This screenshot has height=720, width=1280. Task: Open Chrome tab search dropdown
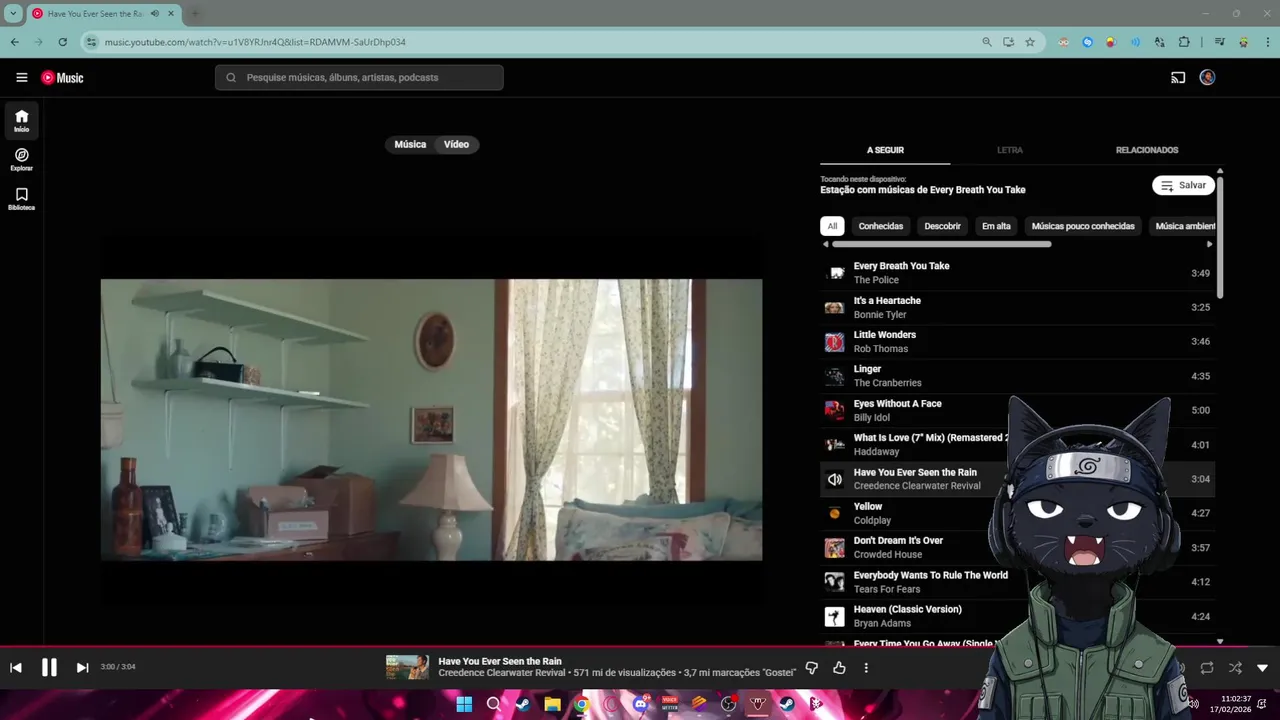[x=13, y=14]
